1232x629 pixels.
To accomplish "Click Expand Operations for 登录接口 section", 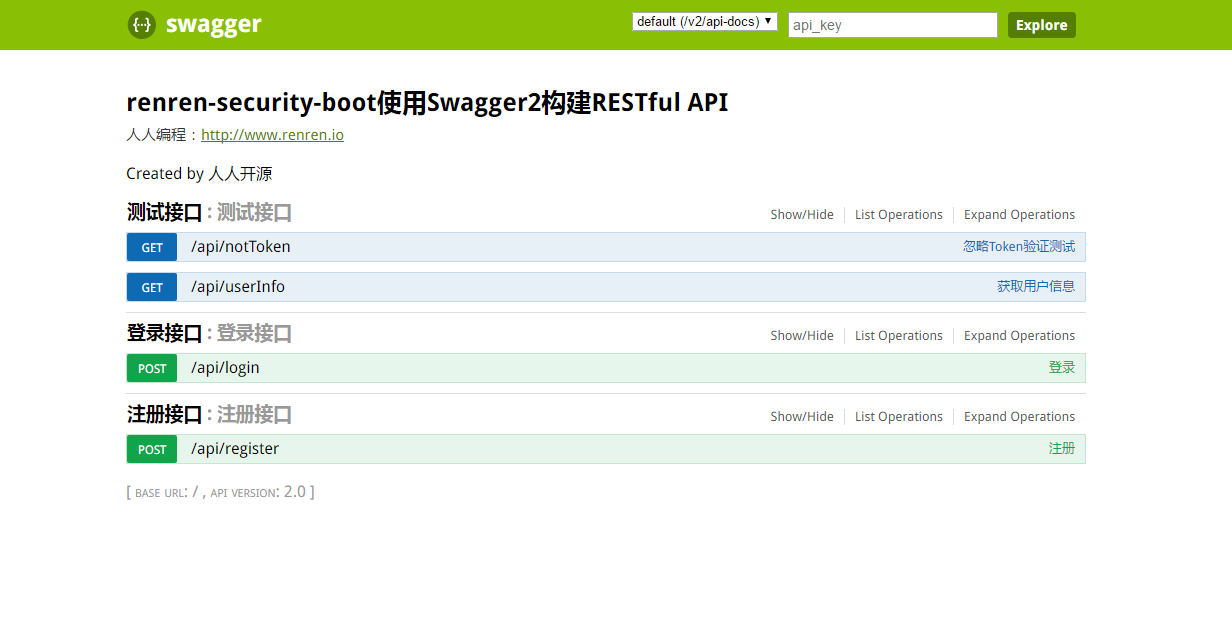I will point(1020,336).
